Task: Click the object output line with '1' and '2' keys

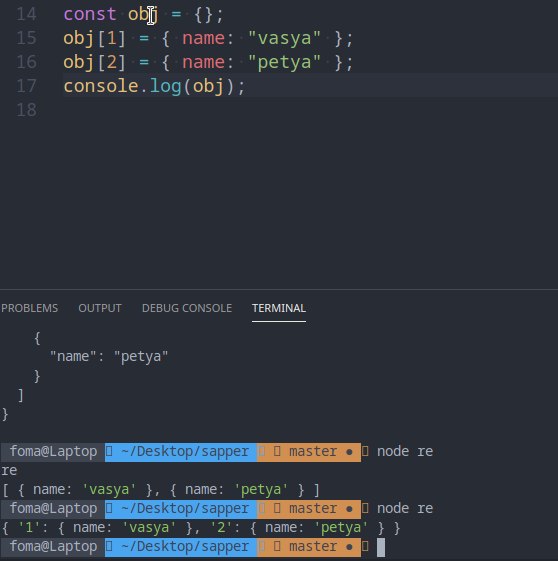Action: pos(201,528)
